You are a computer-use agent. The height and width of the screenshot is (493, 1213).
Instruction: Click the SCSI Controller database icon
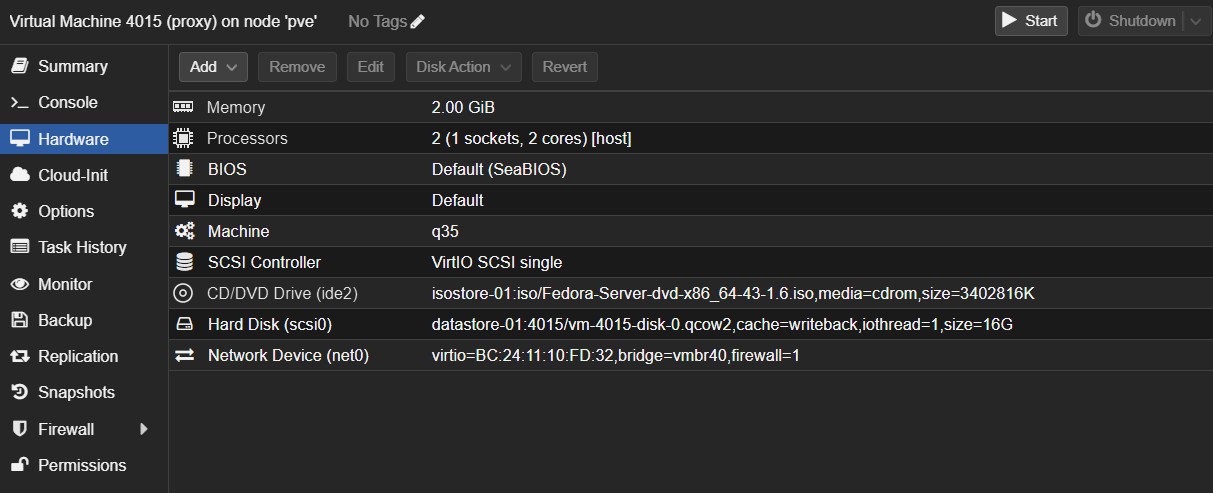(x=183, y=262)
